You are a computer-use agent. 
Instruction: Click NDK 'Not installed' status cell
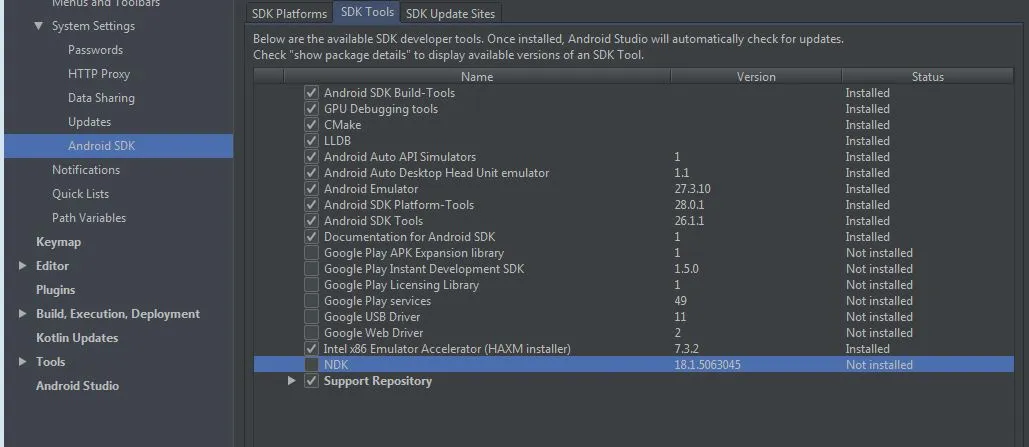[879, 365]
